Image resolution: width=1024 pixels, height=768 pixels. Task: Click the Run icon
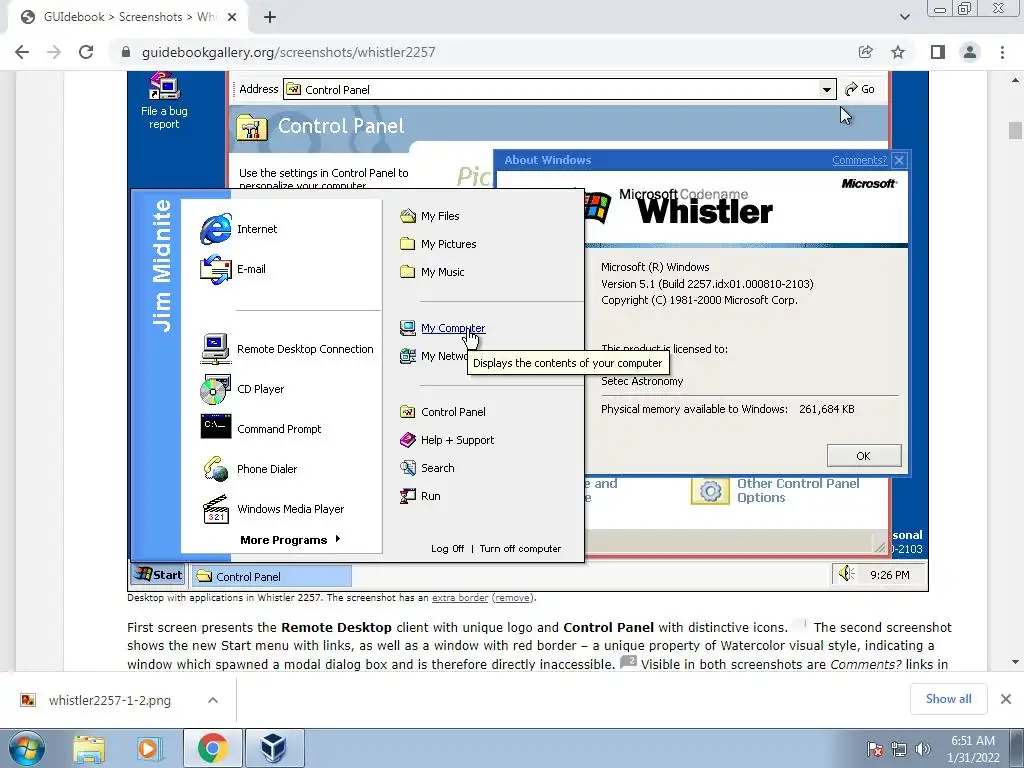coord(408,496)
